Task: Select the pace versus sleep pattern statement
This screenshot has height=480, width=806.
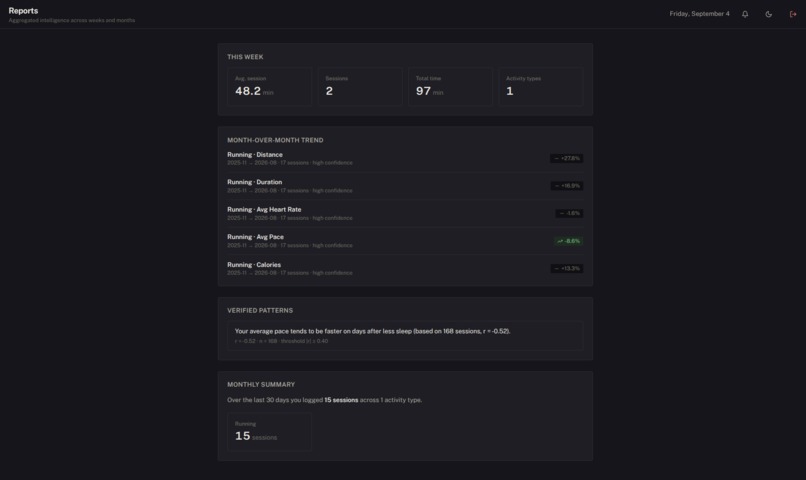Action: click(x=372, y=331)
